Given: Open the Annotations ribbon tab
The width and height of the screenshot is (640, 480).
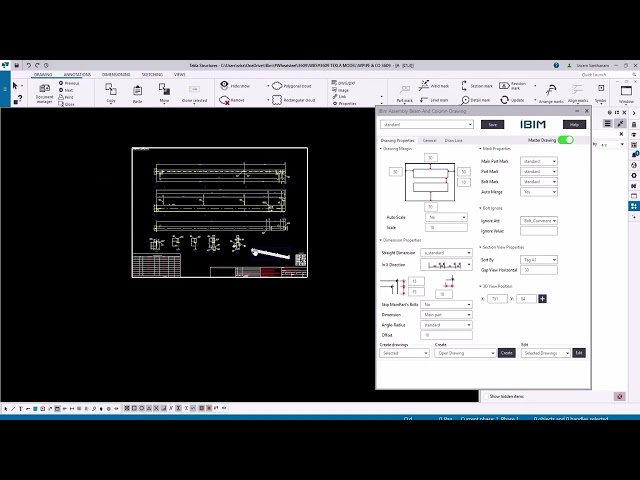Looking at the screenshot, I should (77, 75).
